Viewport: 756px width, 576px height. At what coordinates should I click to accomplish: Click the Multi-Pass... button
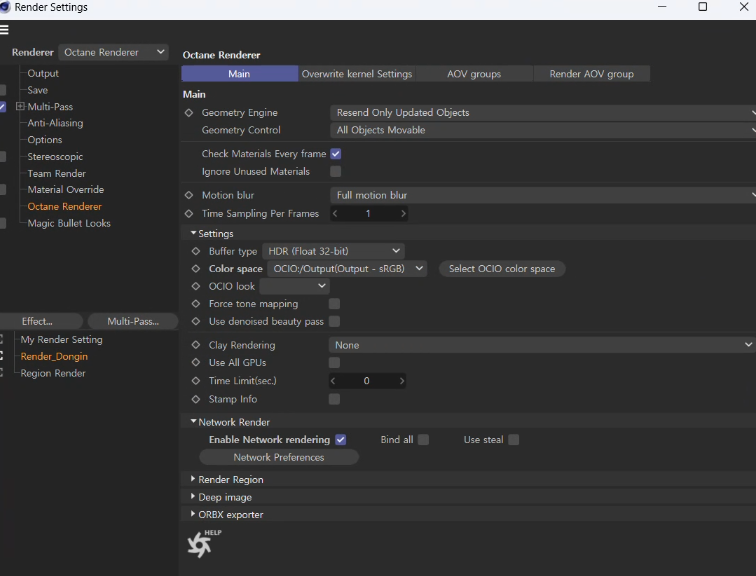pos(133,321)
